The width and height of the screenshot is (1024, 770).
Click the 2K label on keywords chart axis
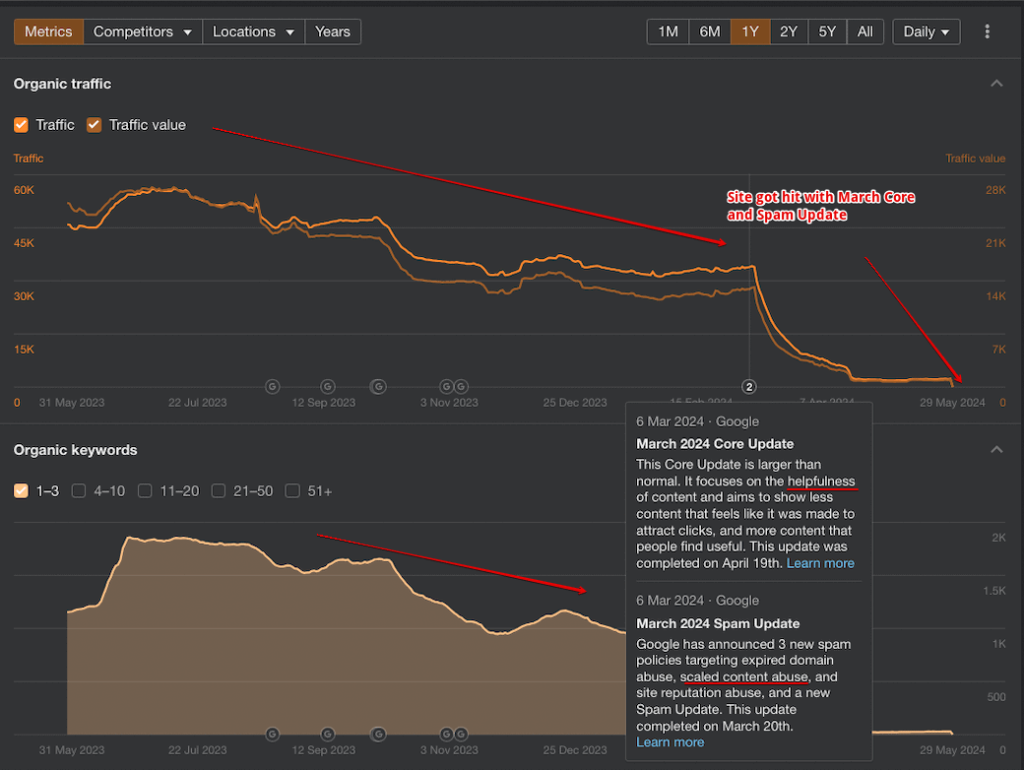(x=999, y=537)
